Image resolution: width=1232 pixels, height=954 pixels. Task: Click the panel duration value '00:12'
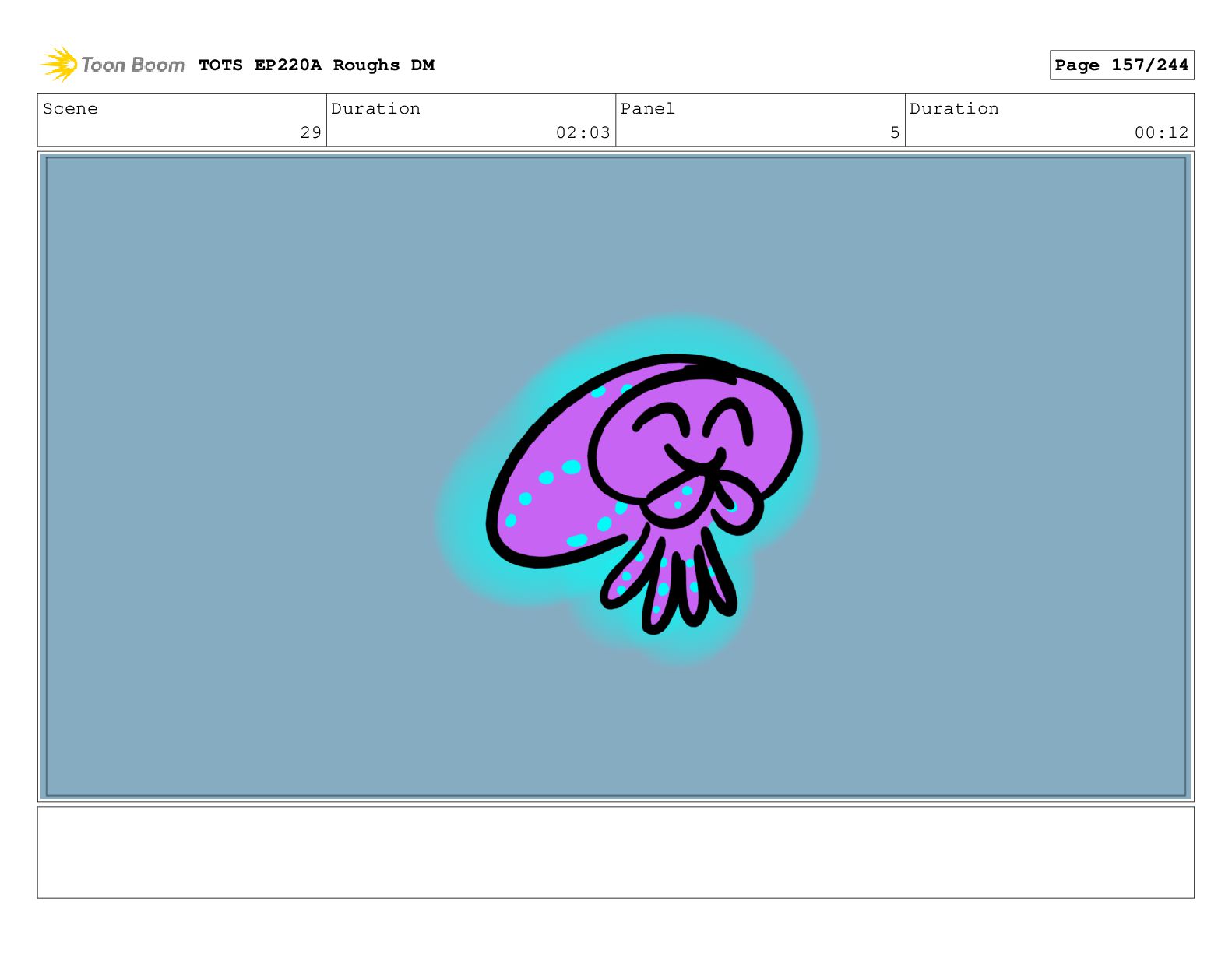[1161, 132]
